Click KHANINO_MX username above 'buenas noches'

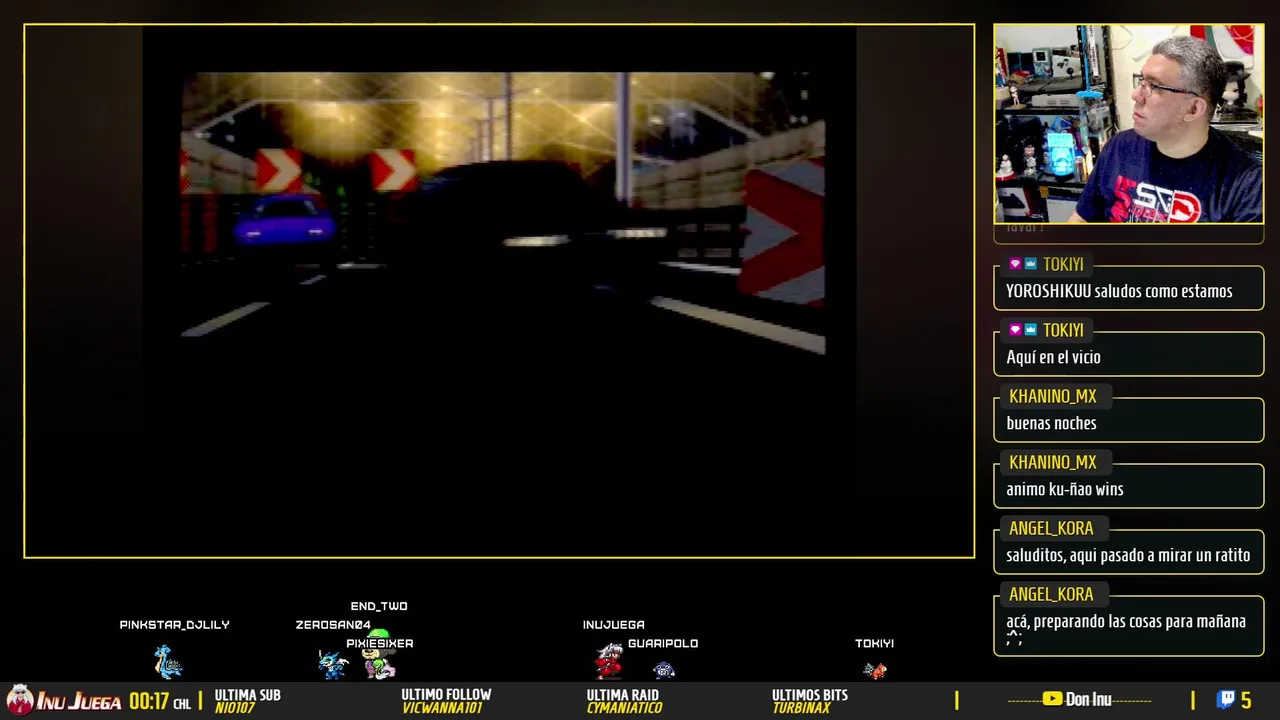pyautogui.click(x=1053, y=396)
